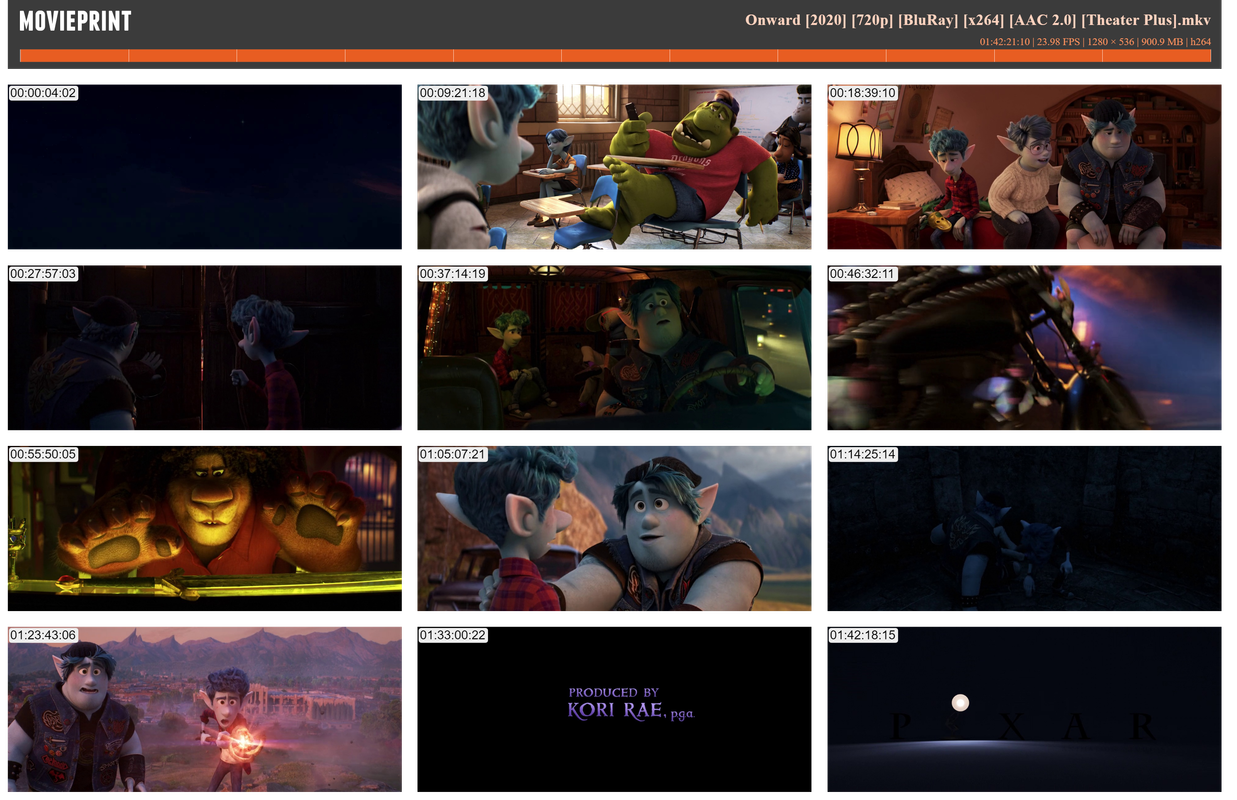The width and height of the screenshot is (1237, 800).
Task: Open the bedroom scene thumbnail at 00:18:39:10
Action: click(x=1024, y=167)
